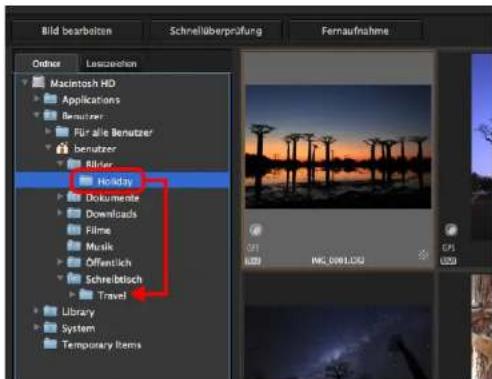Click the Applications folder icon
The image size is (492, 379).
tap(50, 99)
